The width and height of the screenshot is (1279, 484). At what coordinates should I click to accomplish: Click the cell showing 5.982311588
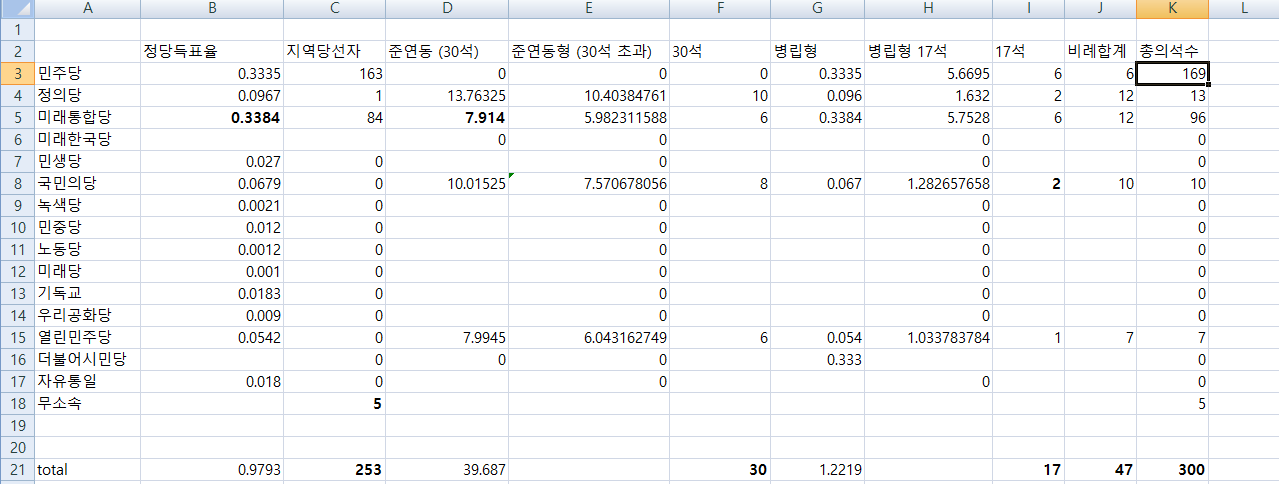pos(589,118)
